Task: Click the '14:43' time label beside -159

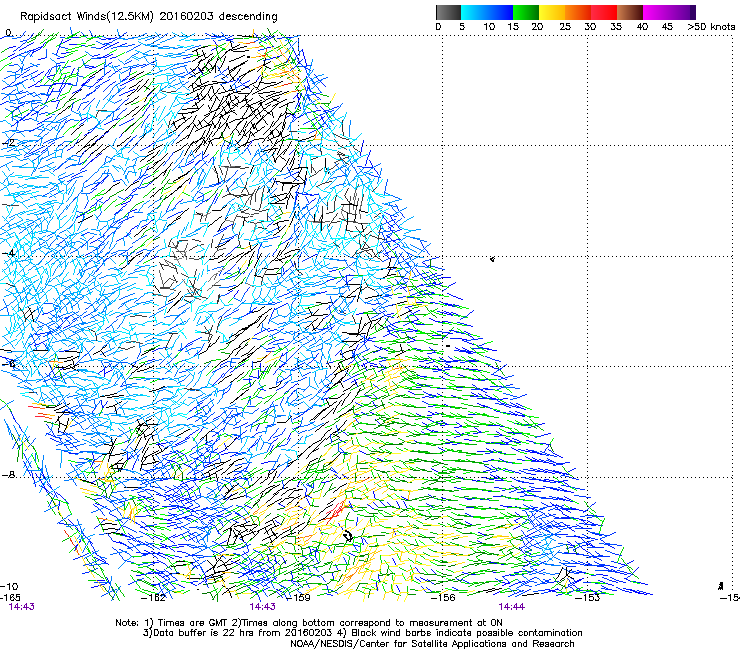Action: 262,607
